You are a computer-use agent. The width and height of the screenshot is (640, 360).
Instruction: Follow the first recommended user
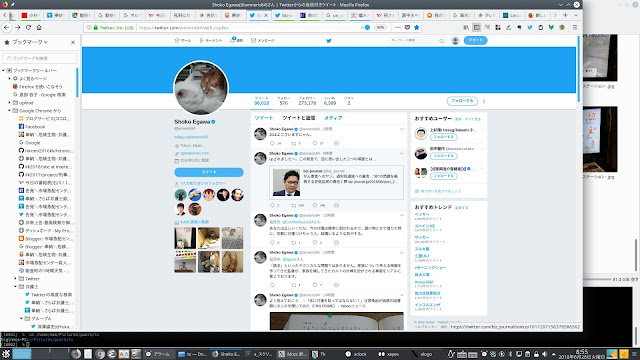click(443, 137)
